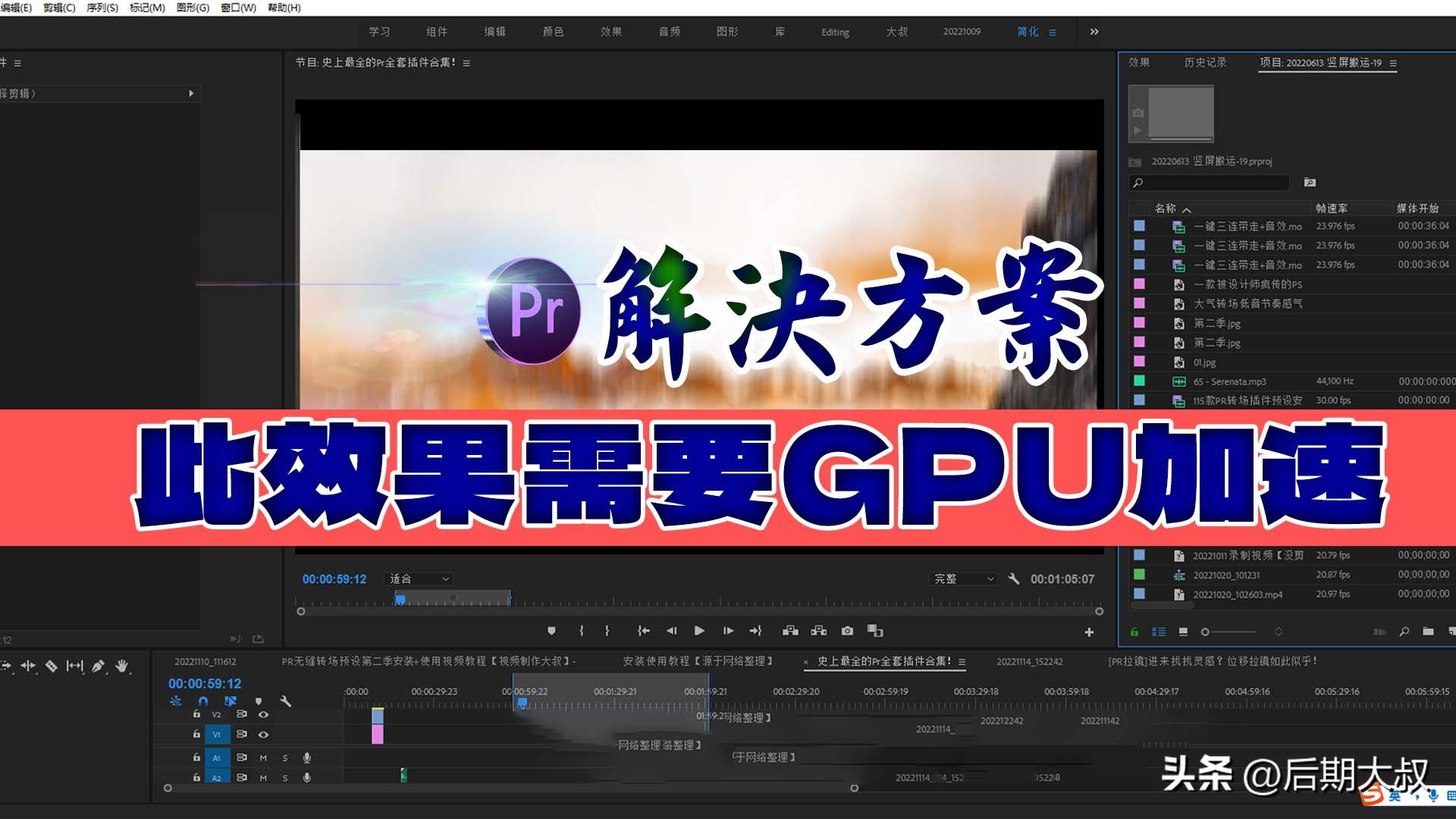Click the Lift button
Image resolution: width=1456 pixels, height=819 pixels.
tap(790, 631)
